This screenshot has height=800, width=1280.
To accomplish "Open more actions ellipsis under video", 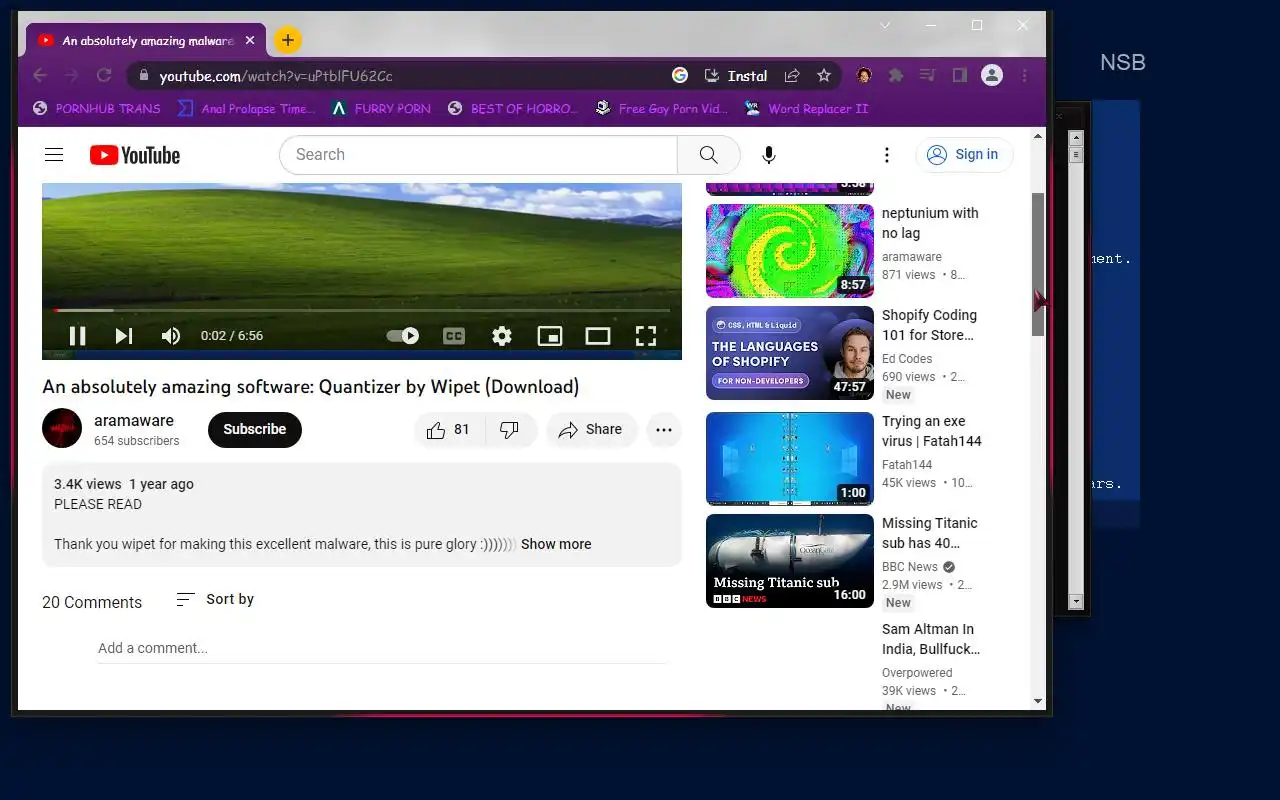I will pos(664,430).
